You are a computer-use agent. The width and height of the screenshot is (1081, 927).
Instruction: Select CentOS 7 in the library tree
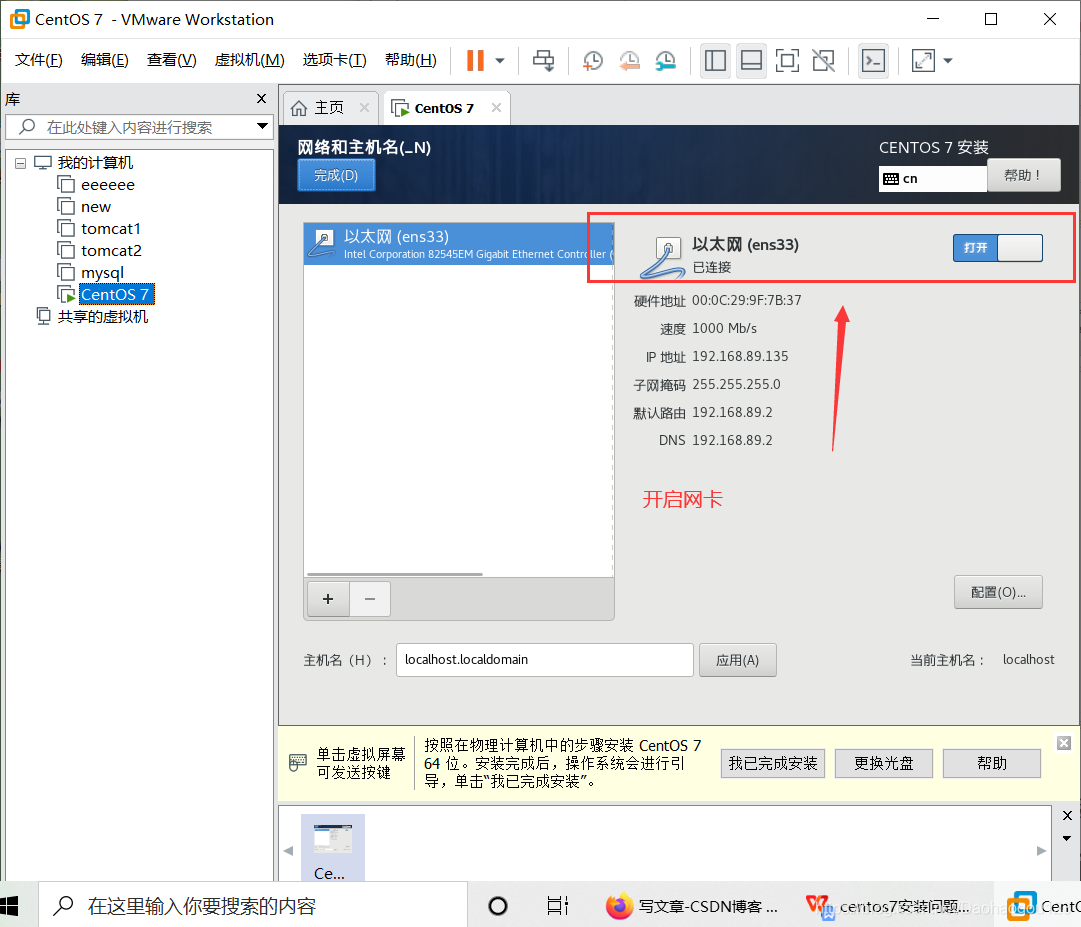pos(116,294)
